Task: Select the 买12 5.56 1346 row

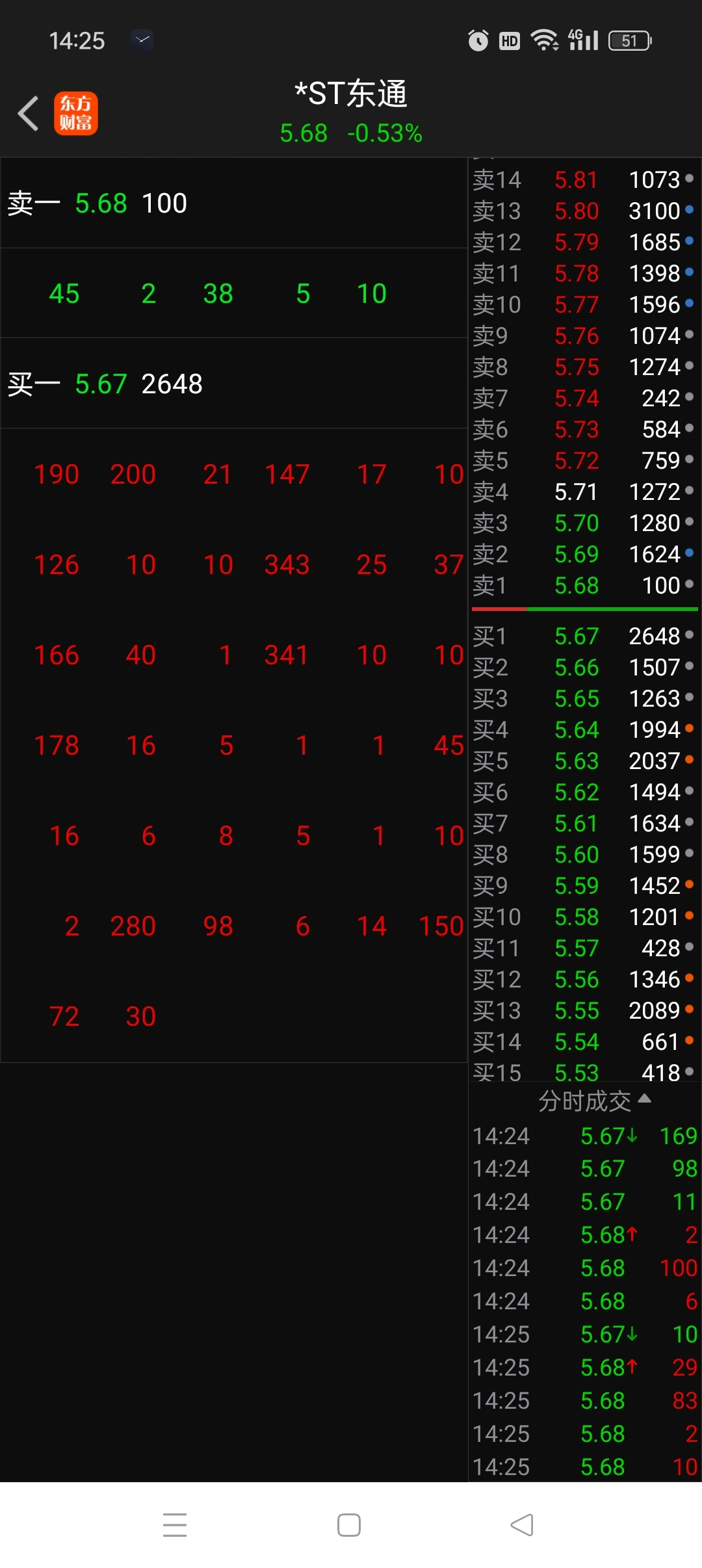Action: coord(584,979)
